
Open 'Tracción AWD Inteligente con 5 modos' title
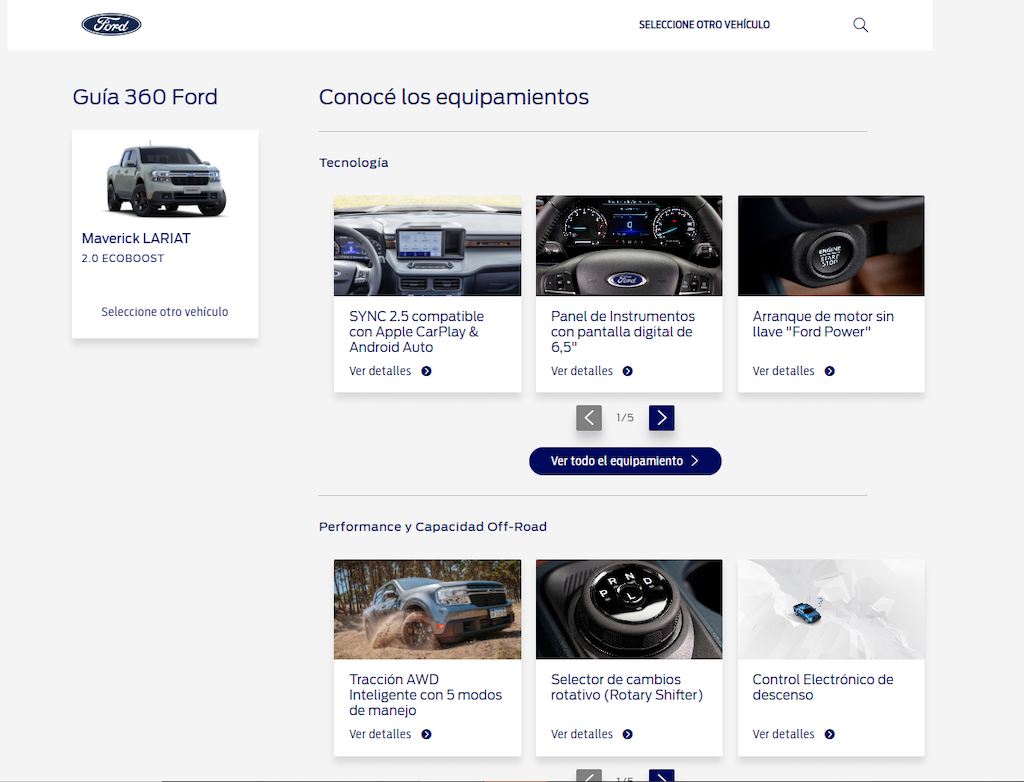[425, 695]
